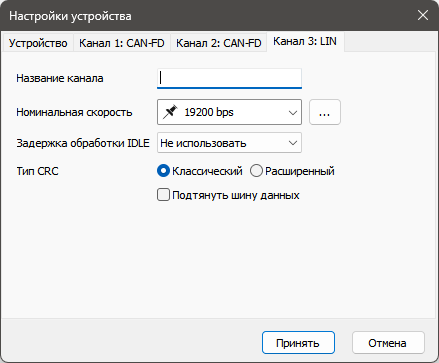Expand the Номинальная скорость dropdown arrow
The height and width of the screenshot is (363, 439).
pyautogui.click(x=293, y=112)
